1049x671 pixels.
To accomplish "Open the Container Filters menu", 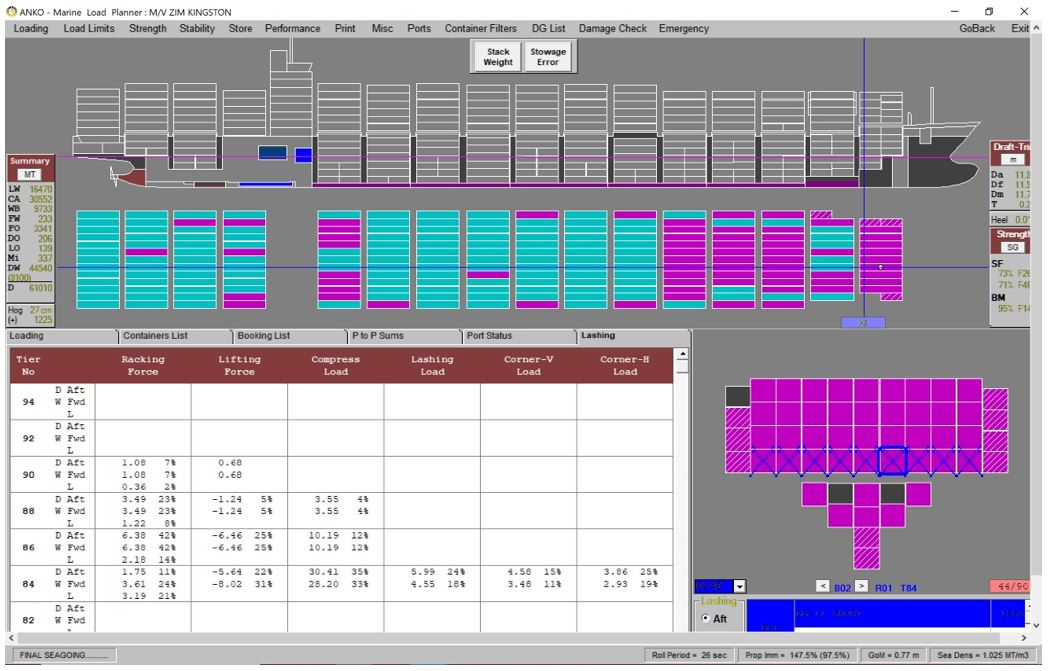I will (x=481, y=29).
